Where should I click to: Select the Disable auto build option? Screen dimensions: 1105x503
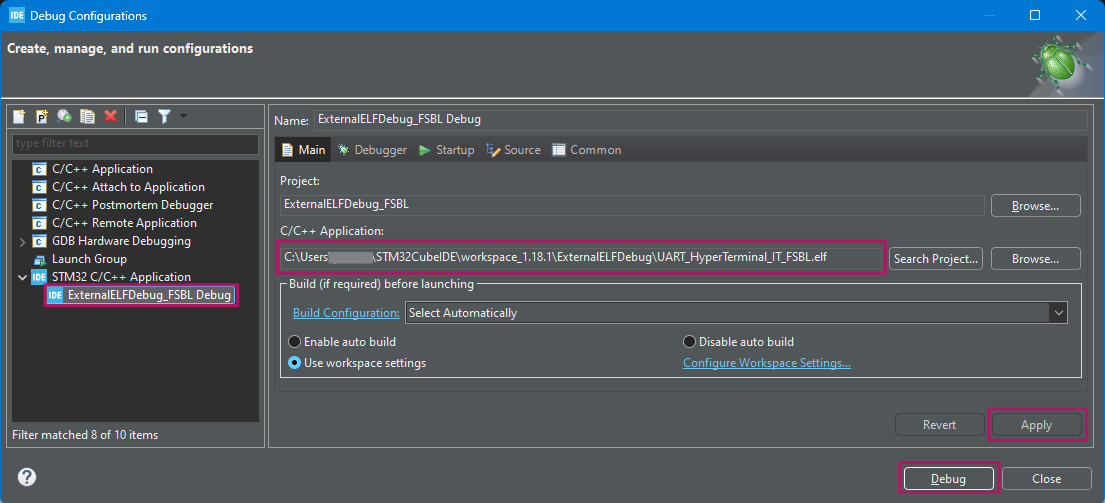tap(689, 342)
